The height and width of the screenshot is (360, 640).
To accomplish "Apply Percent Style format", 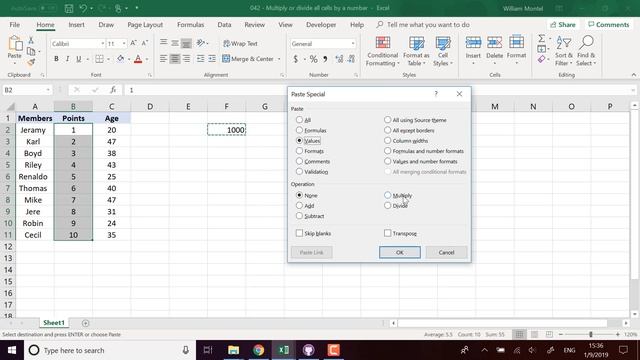I will tap(313, 59).
